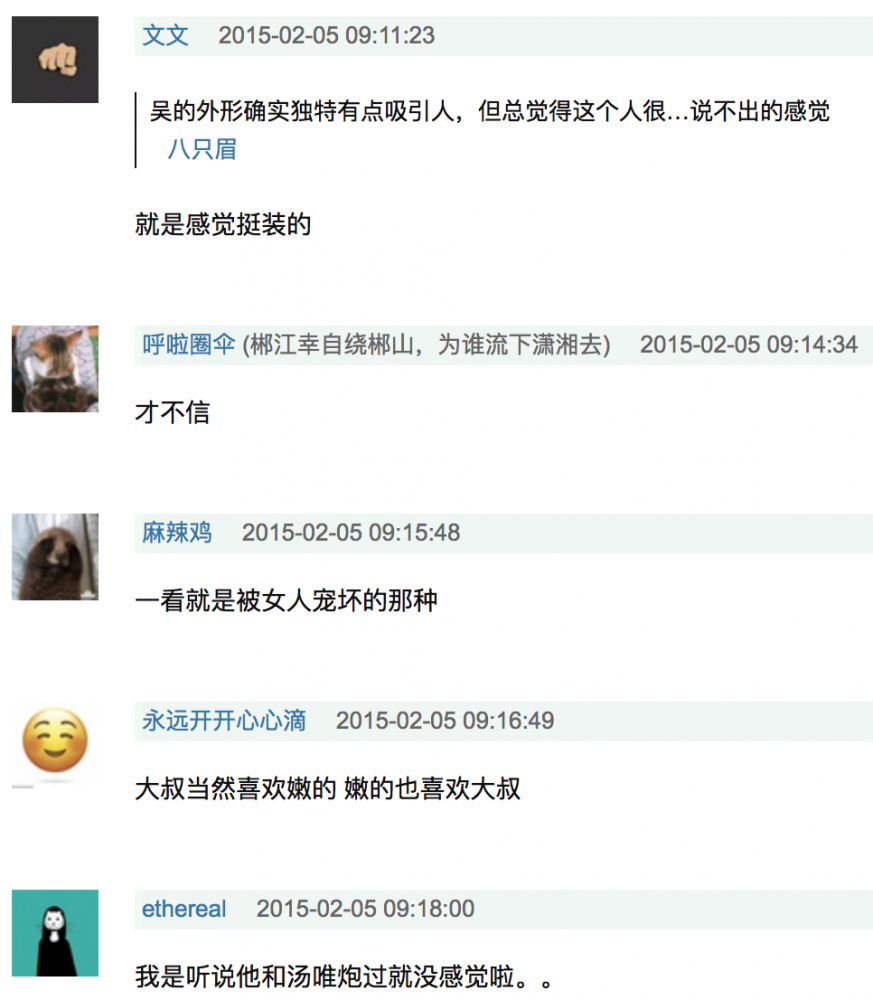Open the smiling emoji avatar

pyautogui.click(x=55, y=741)
